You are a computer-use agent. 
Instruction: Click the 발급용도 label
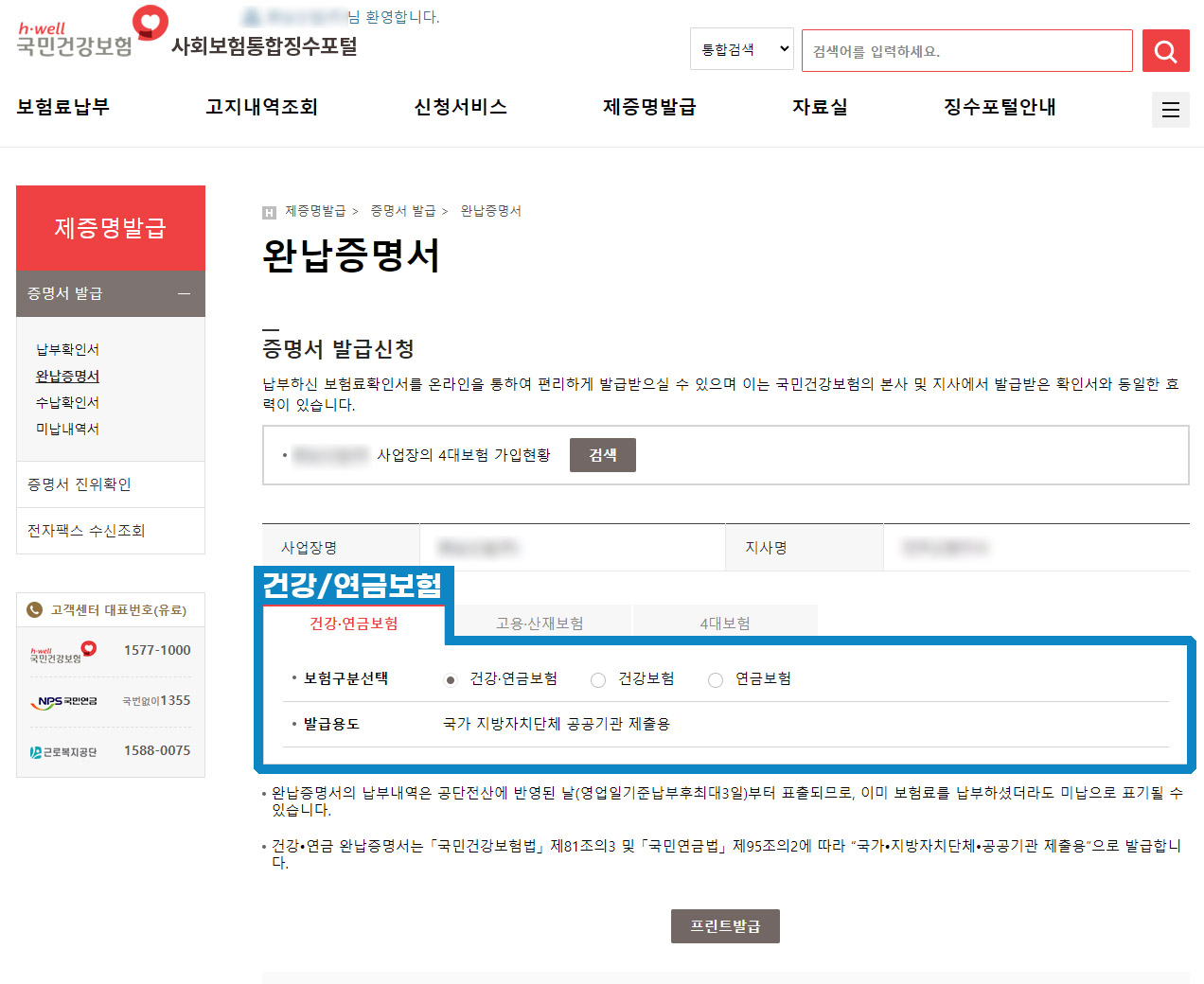pyautogui.click(x=331, y=724)
